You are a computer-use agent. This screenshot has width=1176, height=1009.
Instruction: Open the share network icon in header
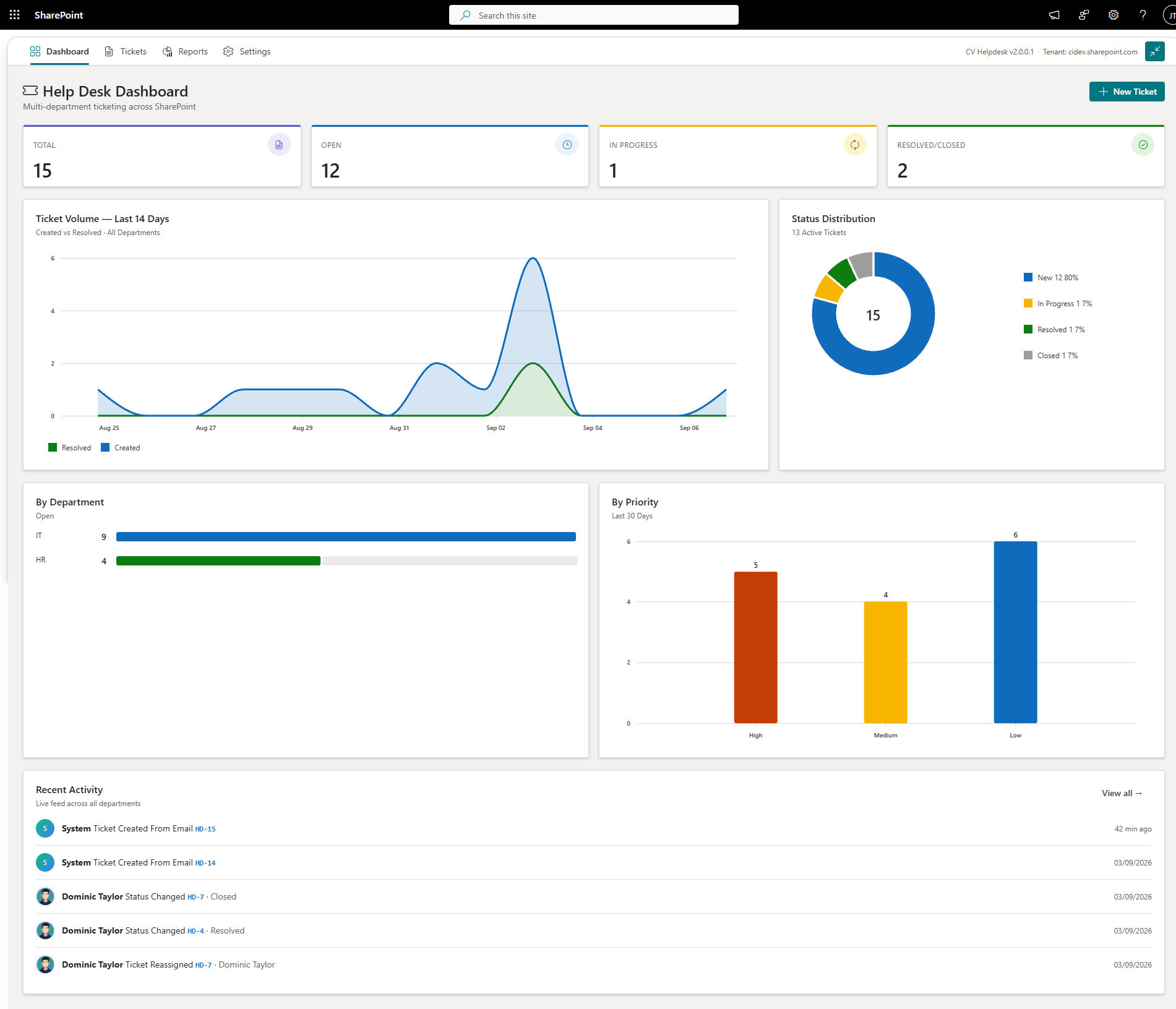pos(1084,15)
